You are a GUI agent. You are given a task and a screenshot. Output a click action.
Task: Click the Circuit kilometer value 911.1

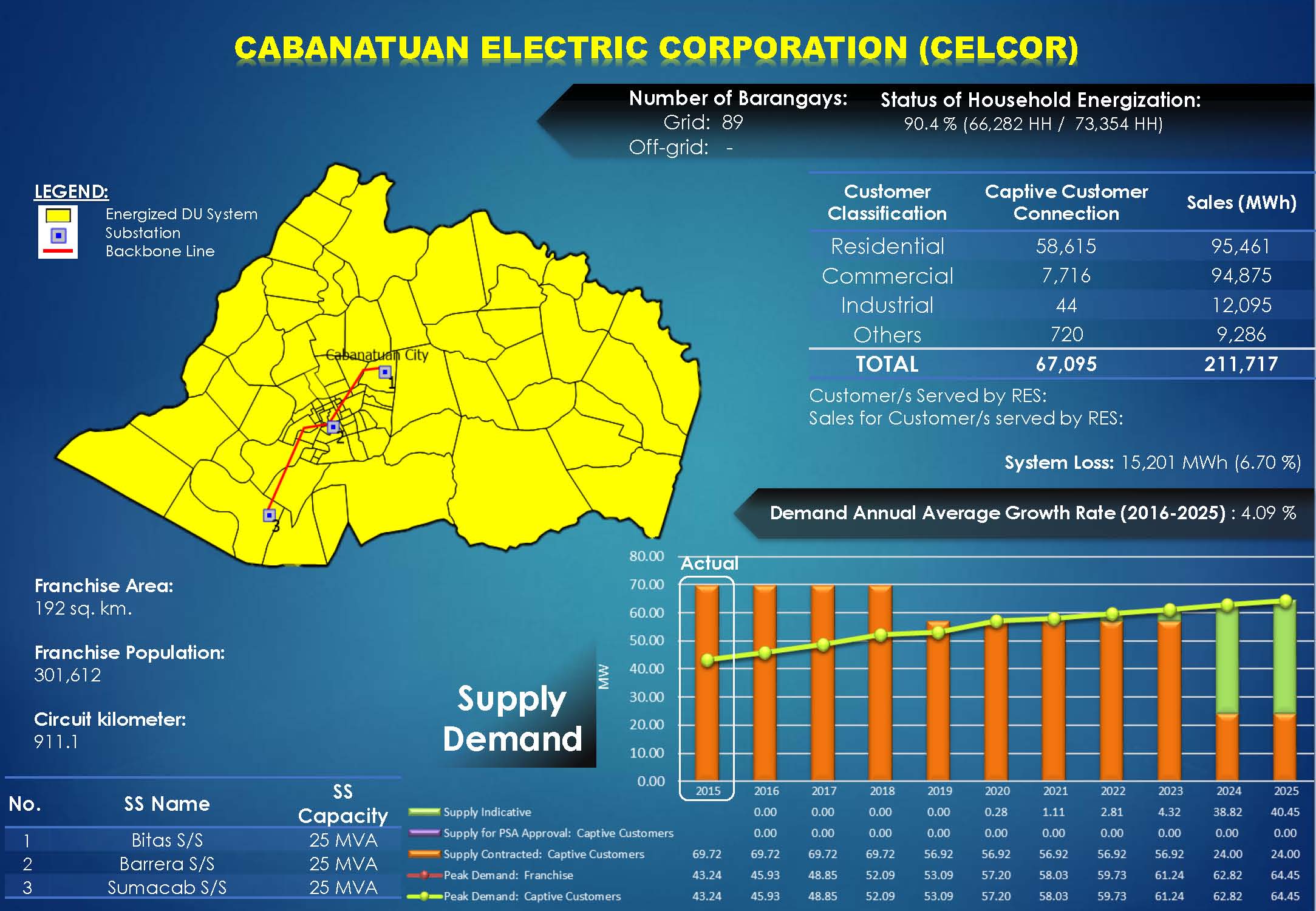(x=56, y=742)
